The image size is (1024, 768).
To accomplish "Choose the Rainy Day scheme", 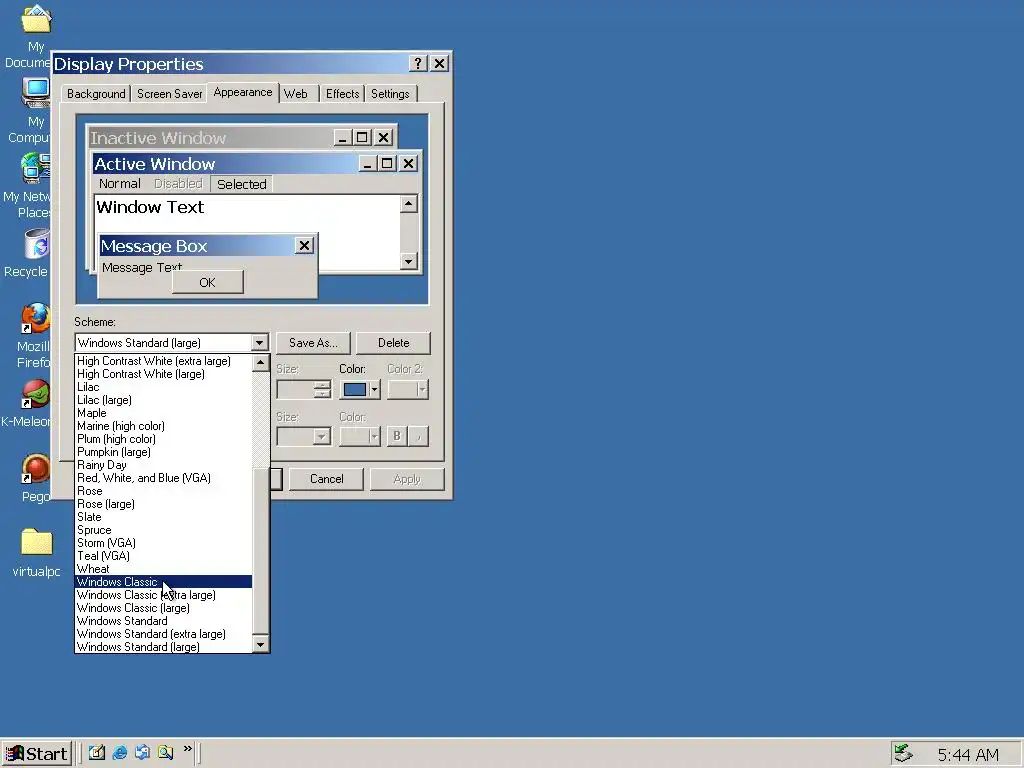I will tap(163, 466).
